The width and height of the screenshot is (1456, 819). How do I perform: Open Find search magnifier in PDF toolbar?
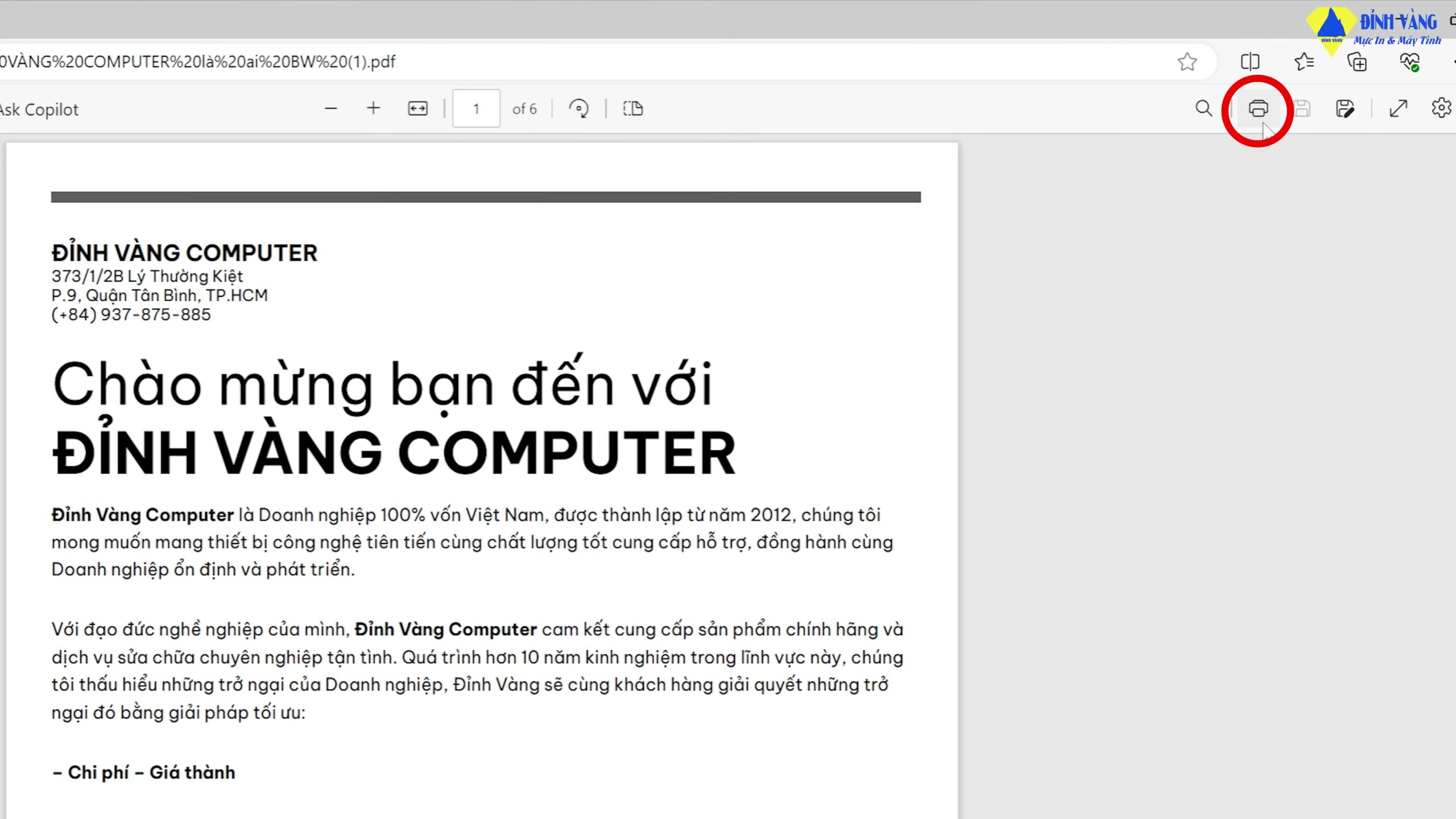[x=1203, y=108]
